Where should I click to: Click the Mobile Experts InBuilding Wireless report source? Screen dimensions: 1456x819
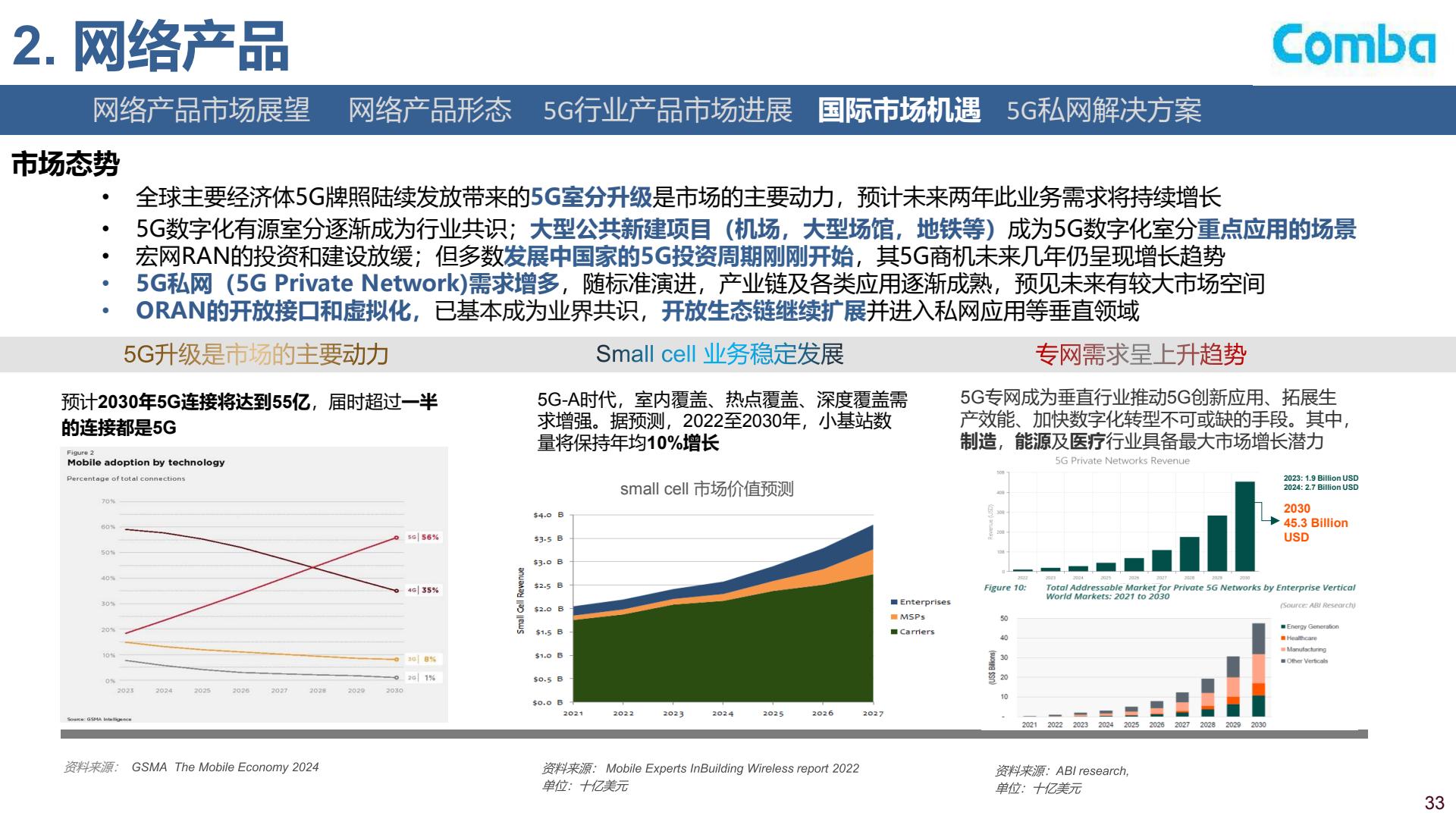(732, 769)
